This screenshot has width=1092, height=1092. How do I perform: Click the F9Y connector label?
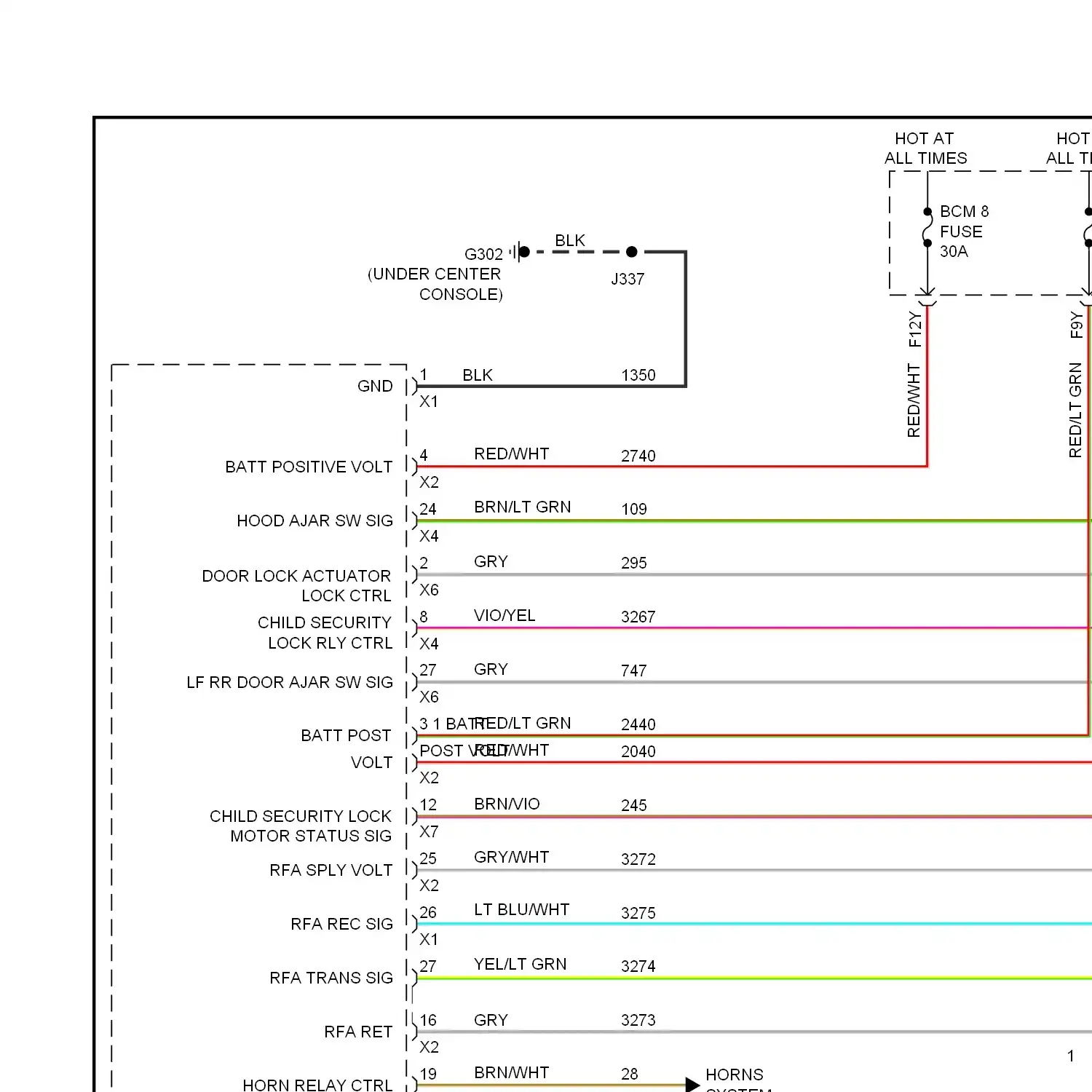pyautogui.click(x=1077, y=325)
